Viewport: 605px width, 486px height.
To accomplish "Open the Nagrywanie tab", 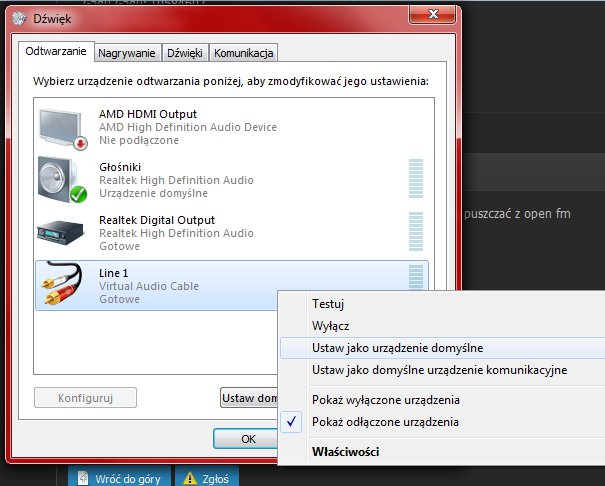I will [x=127, y=53].
